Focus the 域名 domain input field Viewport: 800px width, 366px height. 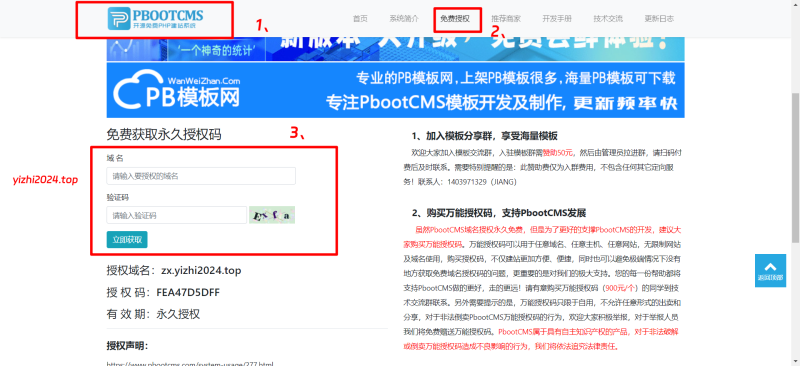coord(201,176)
